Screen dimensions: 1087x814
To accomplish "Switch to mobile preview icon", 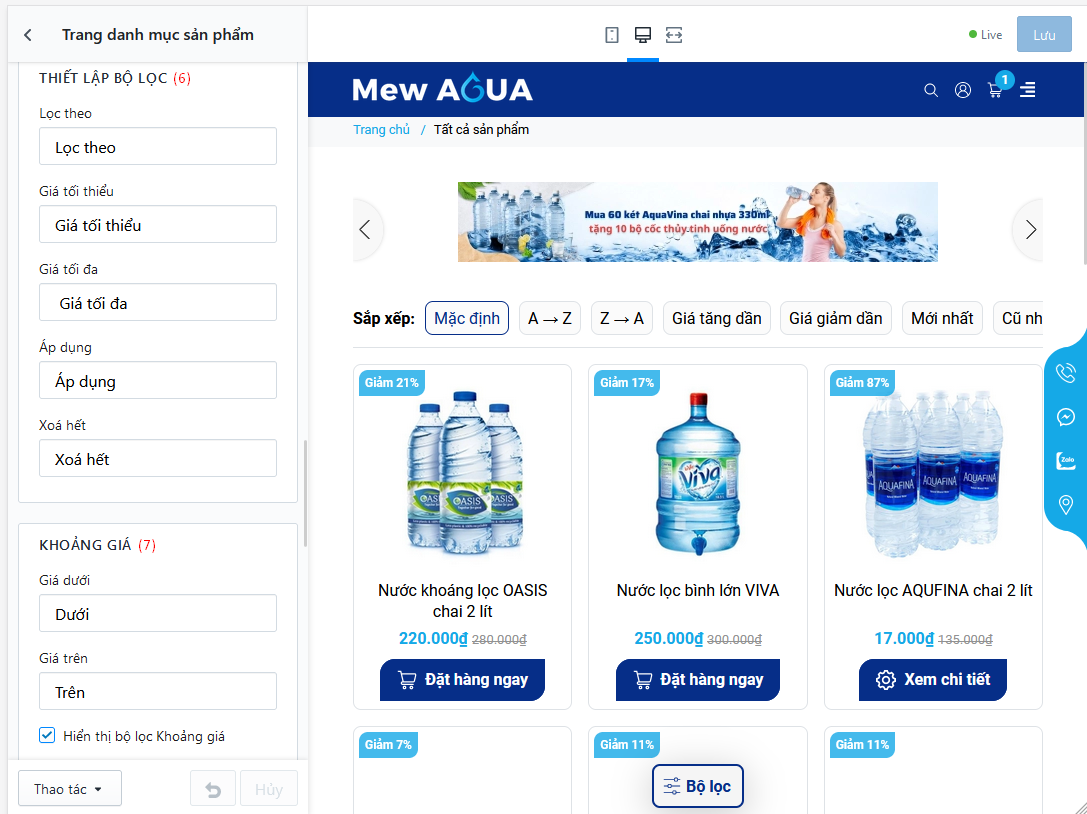I will click(x=611, y=35).
